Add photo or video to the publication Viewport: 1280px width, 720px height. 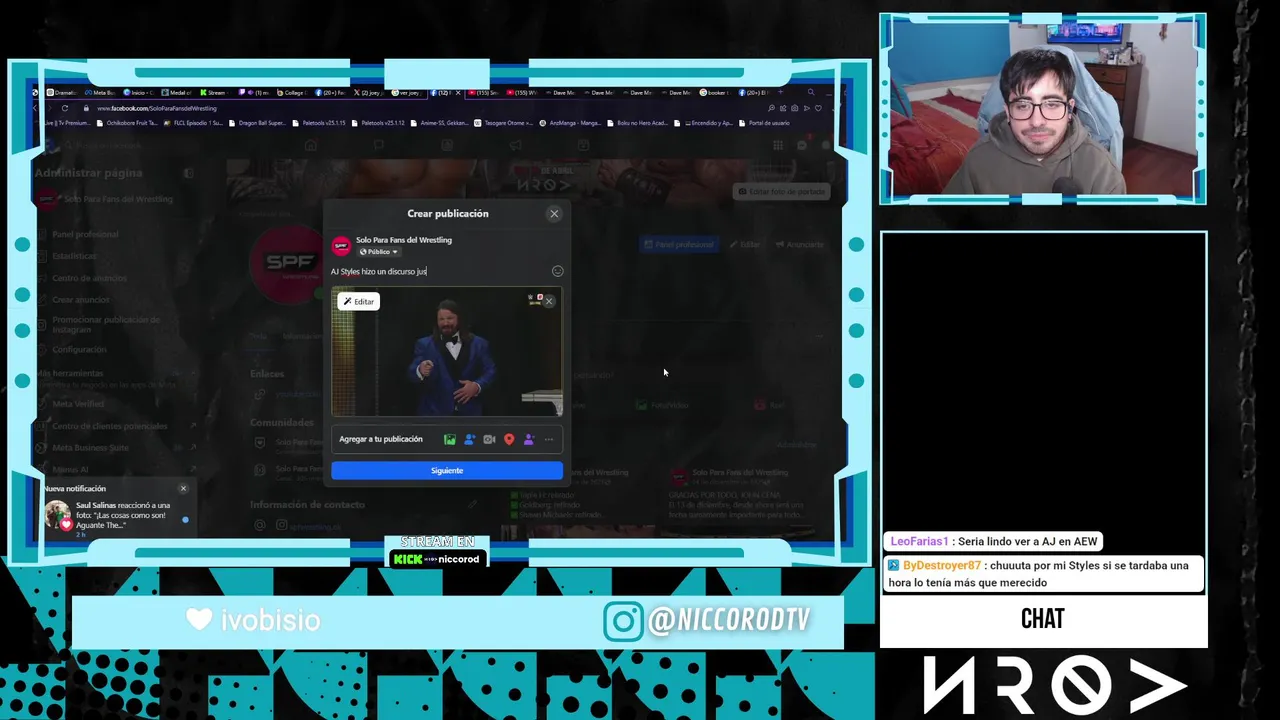[450, 439]
